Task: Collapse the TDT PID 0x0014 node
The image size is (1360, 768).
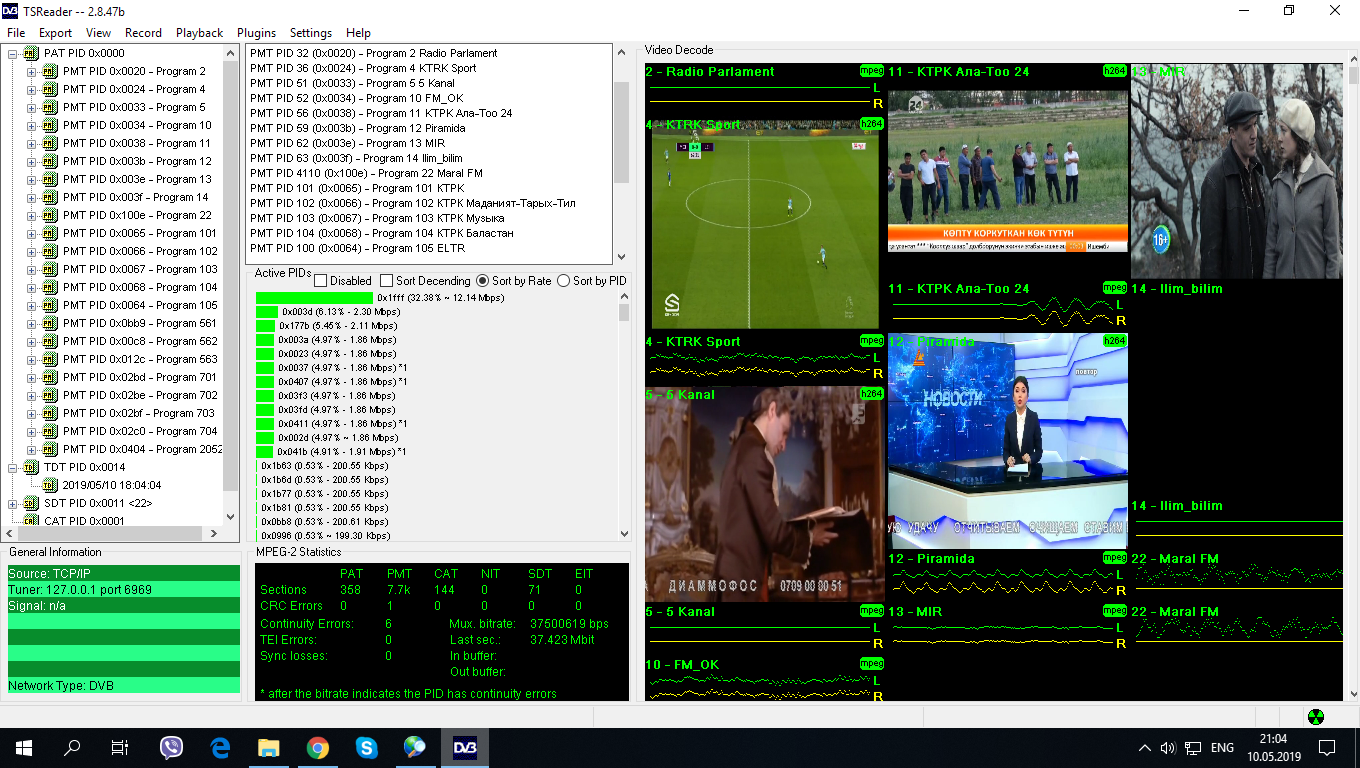Action: tap(13, 467)
